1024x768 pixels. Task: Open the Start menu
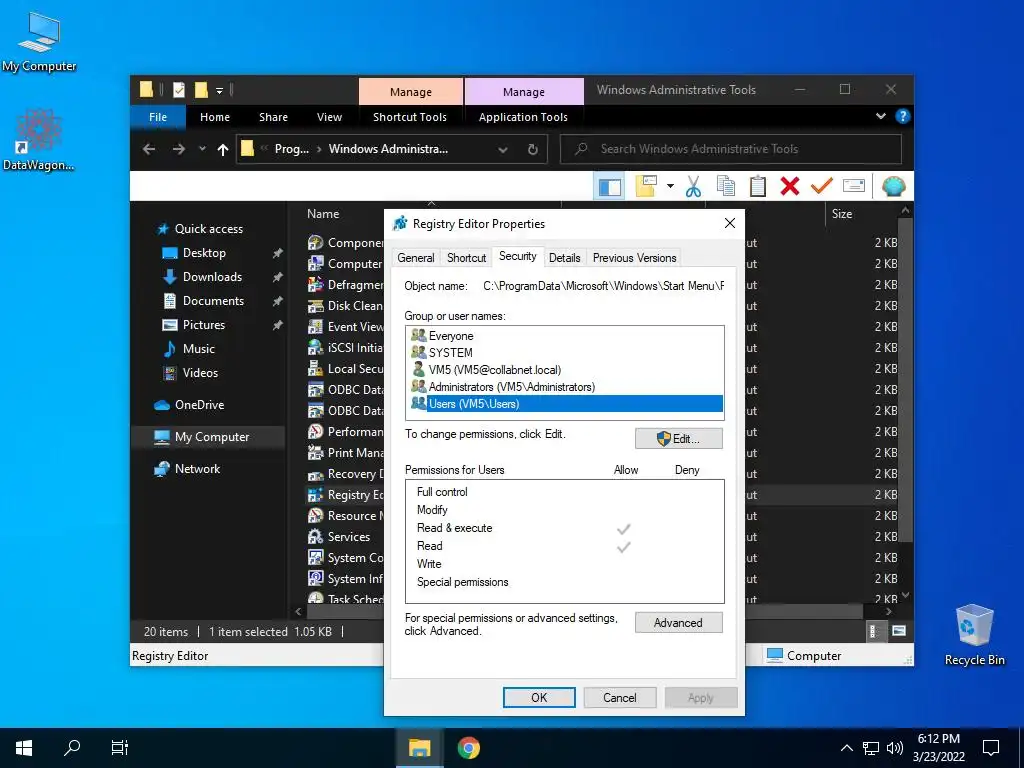click(x=24, y=748)
